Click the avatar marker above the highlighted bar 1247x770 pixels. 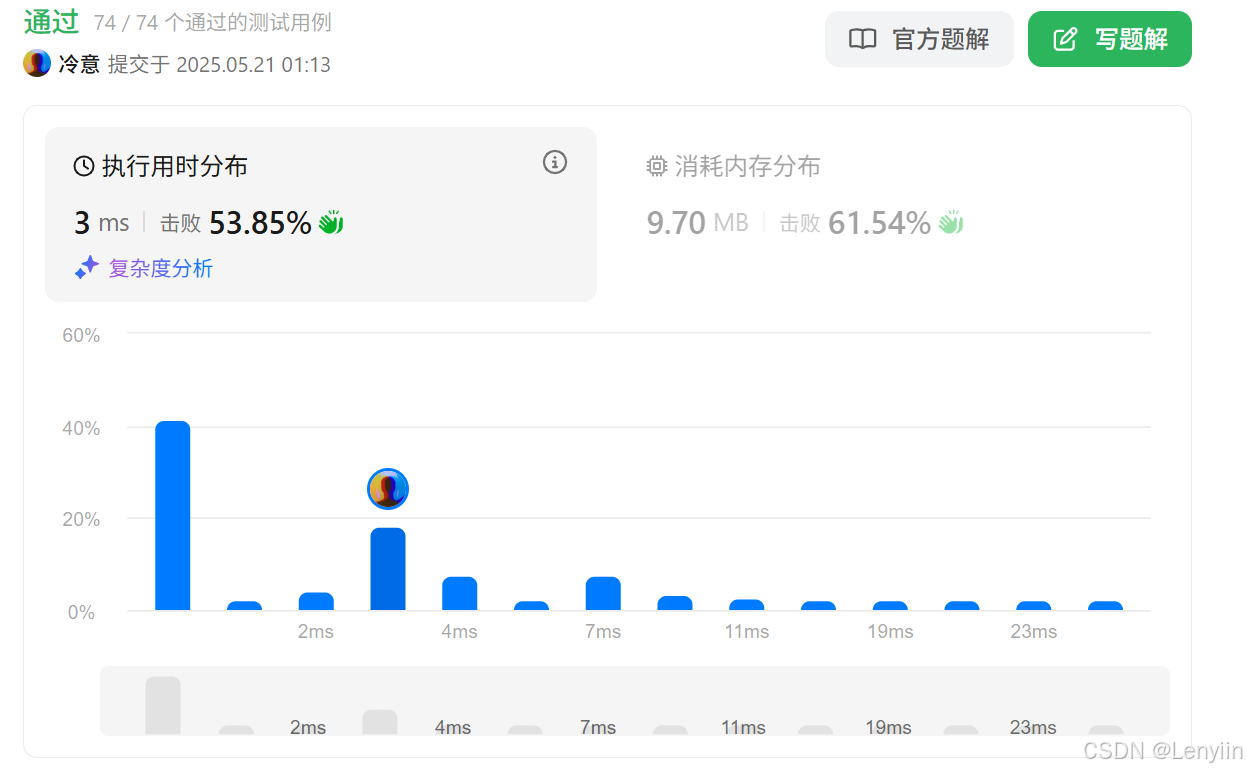388,489
